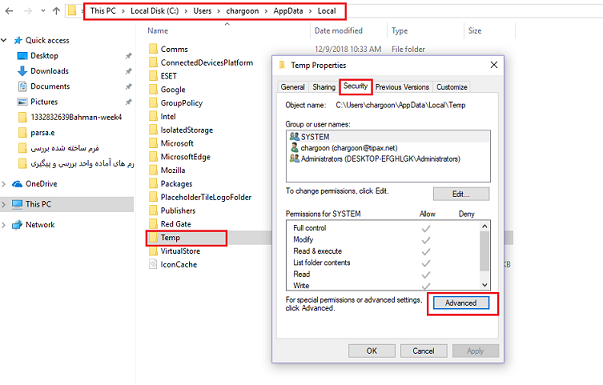Switch to the Sharing tab
The width and height of the screenshot is (603, 385).
pyautogui.click(x=324, y=87)
